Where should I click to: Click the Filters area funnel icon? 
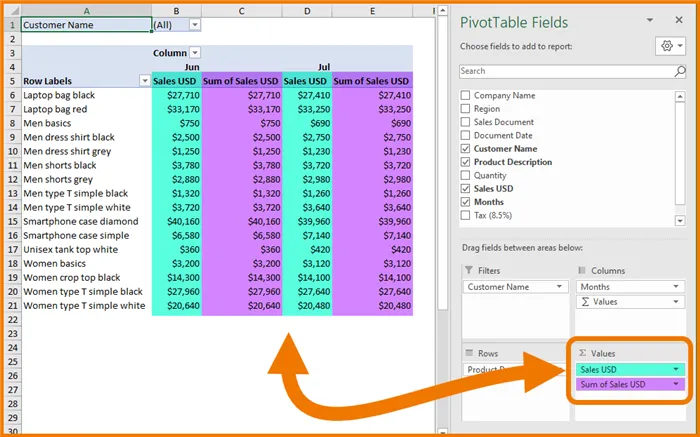tap(468, 271)
